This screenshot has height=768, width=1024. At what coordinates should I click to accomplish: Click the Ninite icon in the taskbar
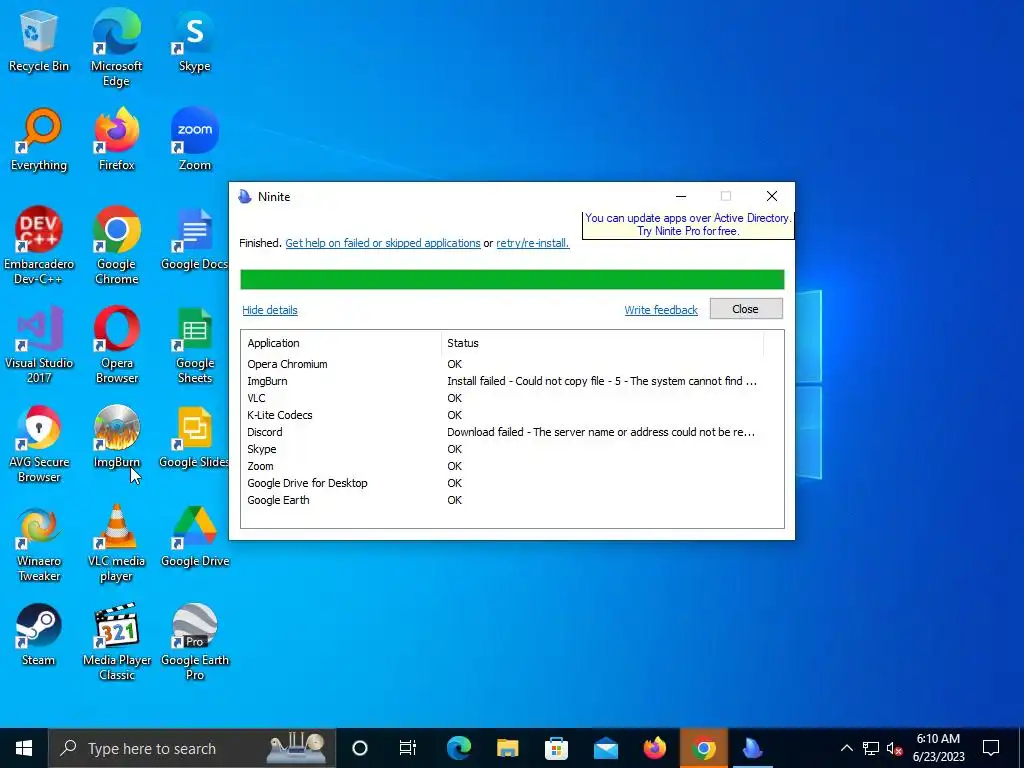click(752, 748)
